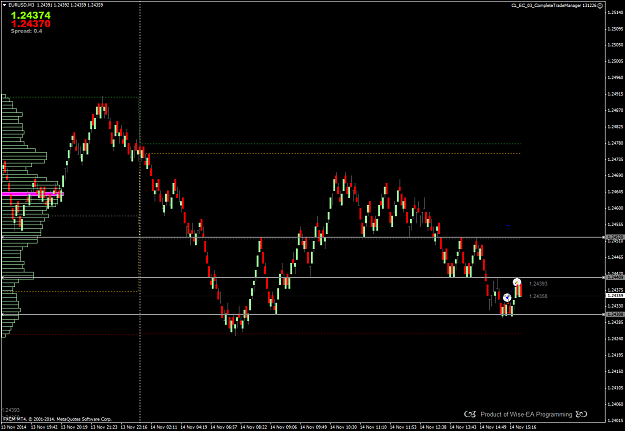The height and width of the screenshot is (431, 625).
Task: Click the white current-price tag on price axis
Action: pos(615,295)
